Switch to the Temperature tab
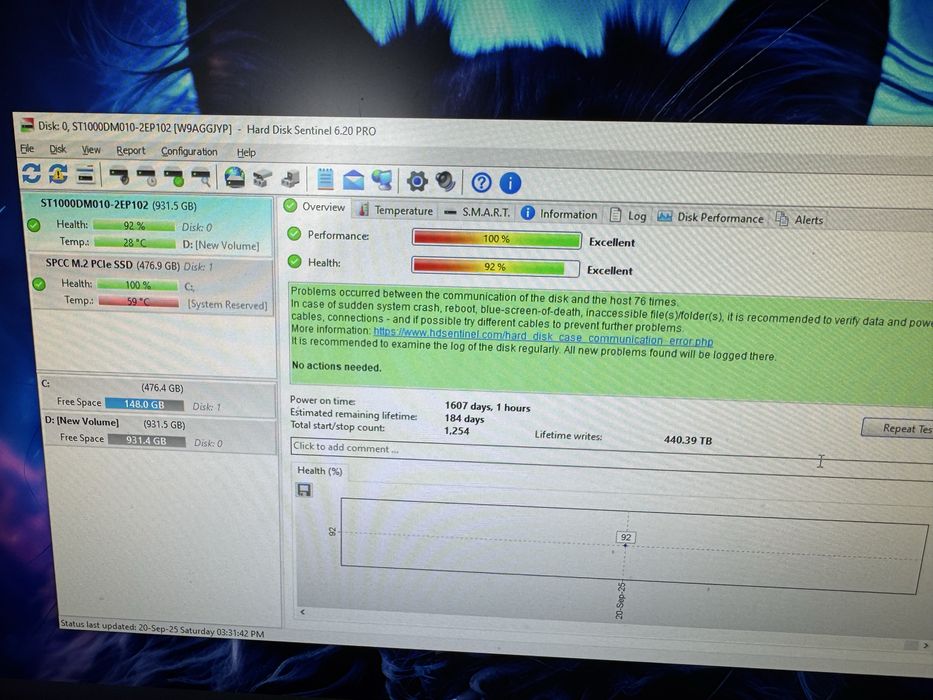The image size is (933, 700). tap(396, 210)
